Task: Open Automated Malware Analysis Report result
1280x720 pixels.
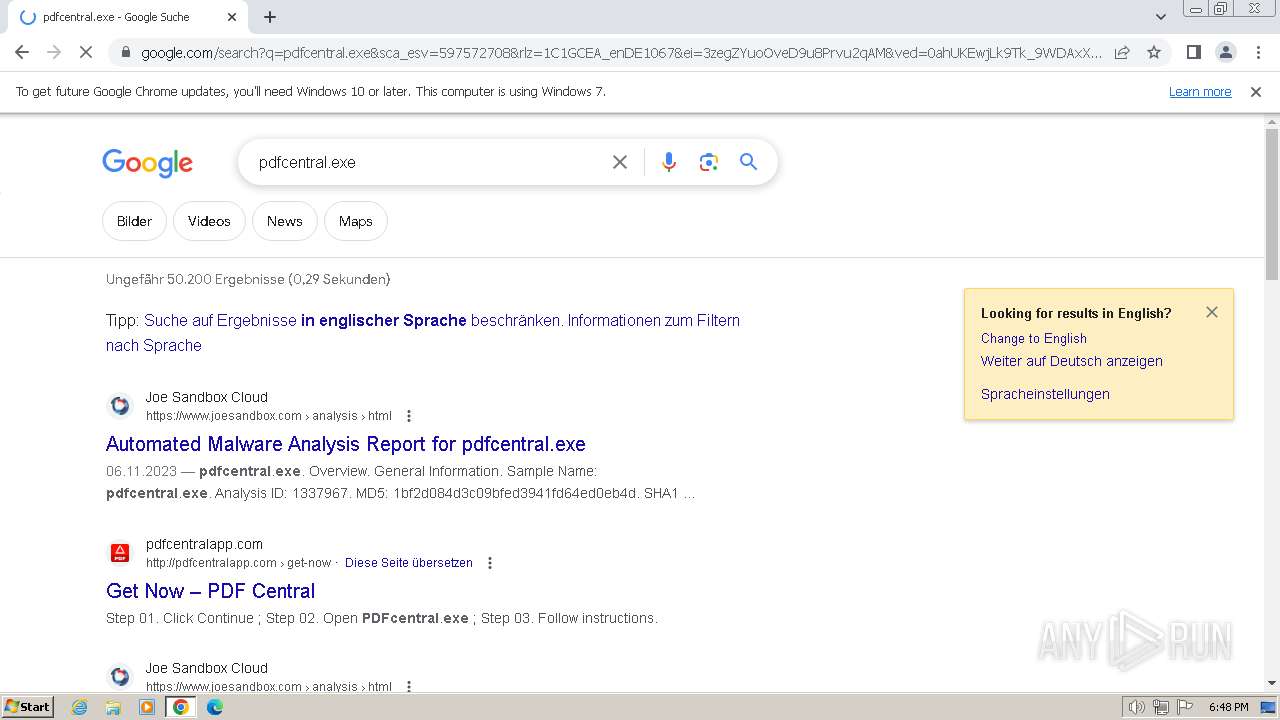Action: tap(346, 444)
